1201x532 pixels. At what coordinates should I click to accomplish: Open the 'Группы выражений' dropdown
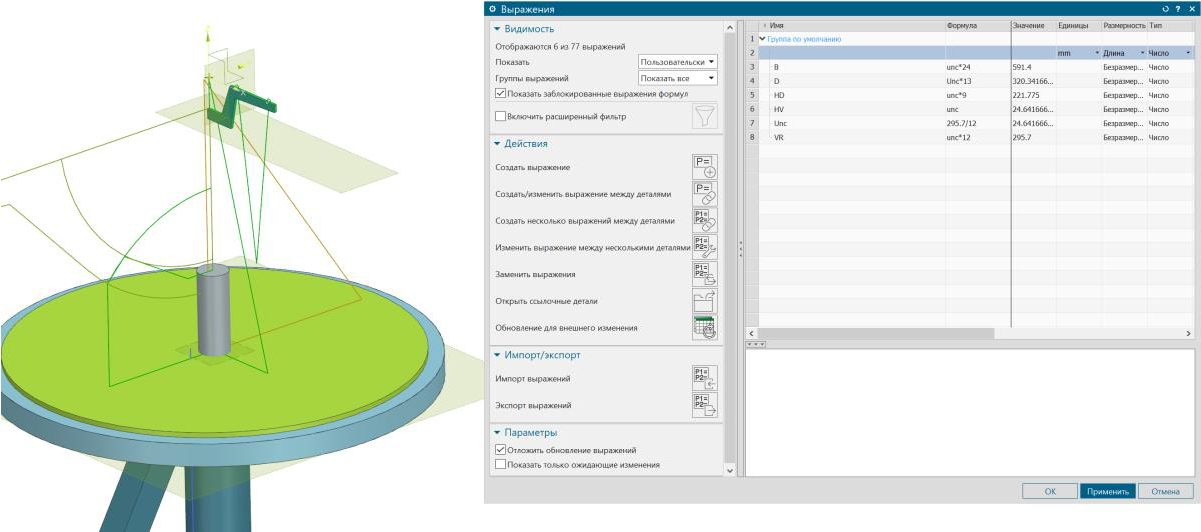tap(678, 78)
